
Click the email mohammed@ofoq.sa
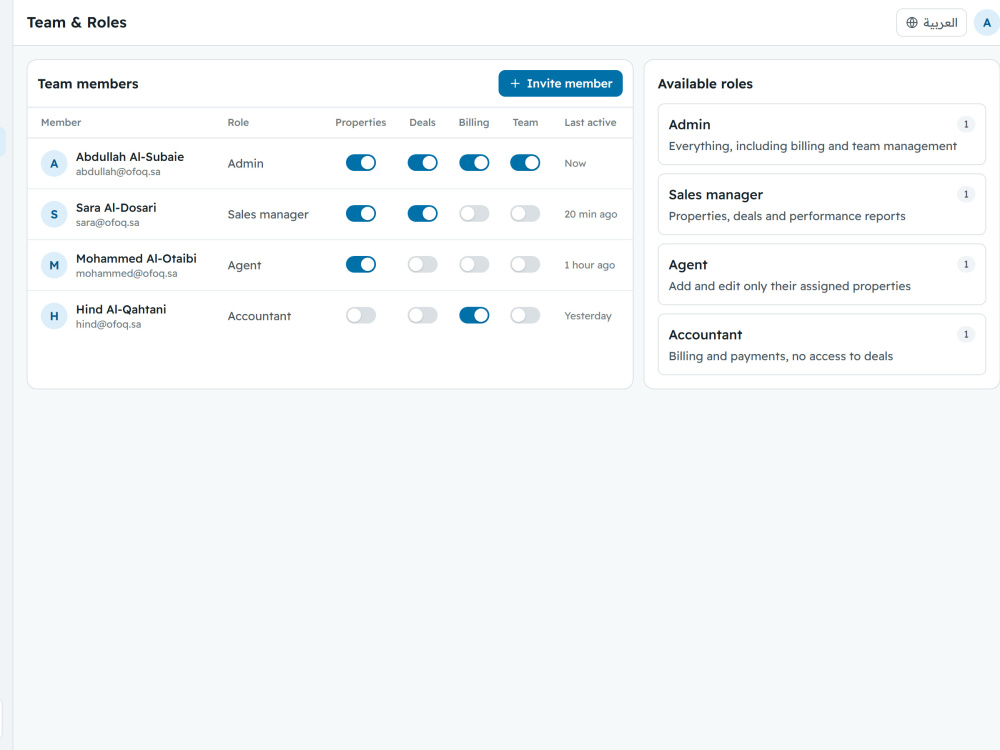(x=127, y=274)
